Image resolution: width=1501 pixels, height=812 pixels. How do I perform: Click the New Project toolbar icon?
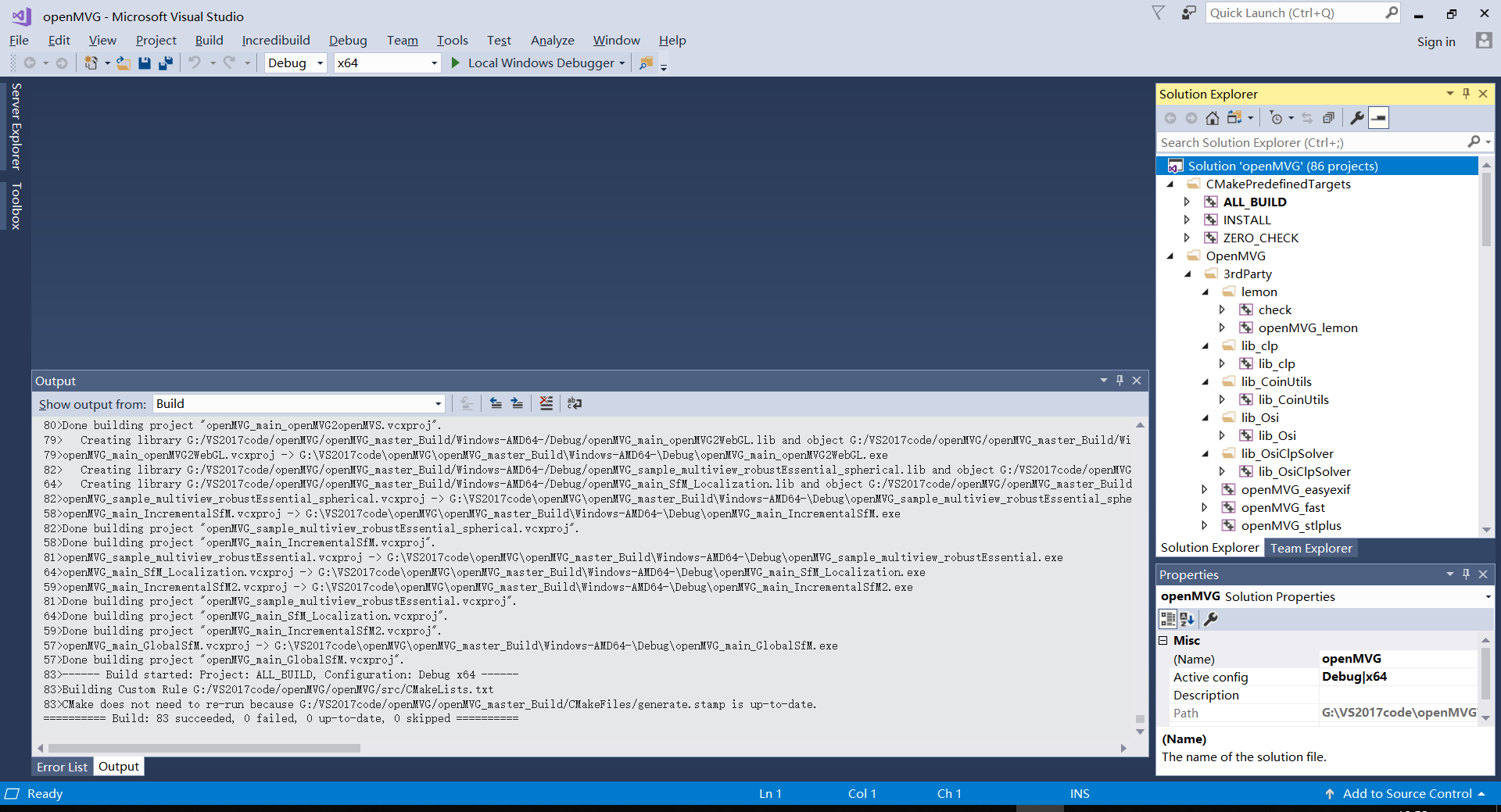coord(91,63)
